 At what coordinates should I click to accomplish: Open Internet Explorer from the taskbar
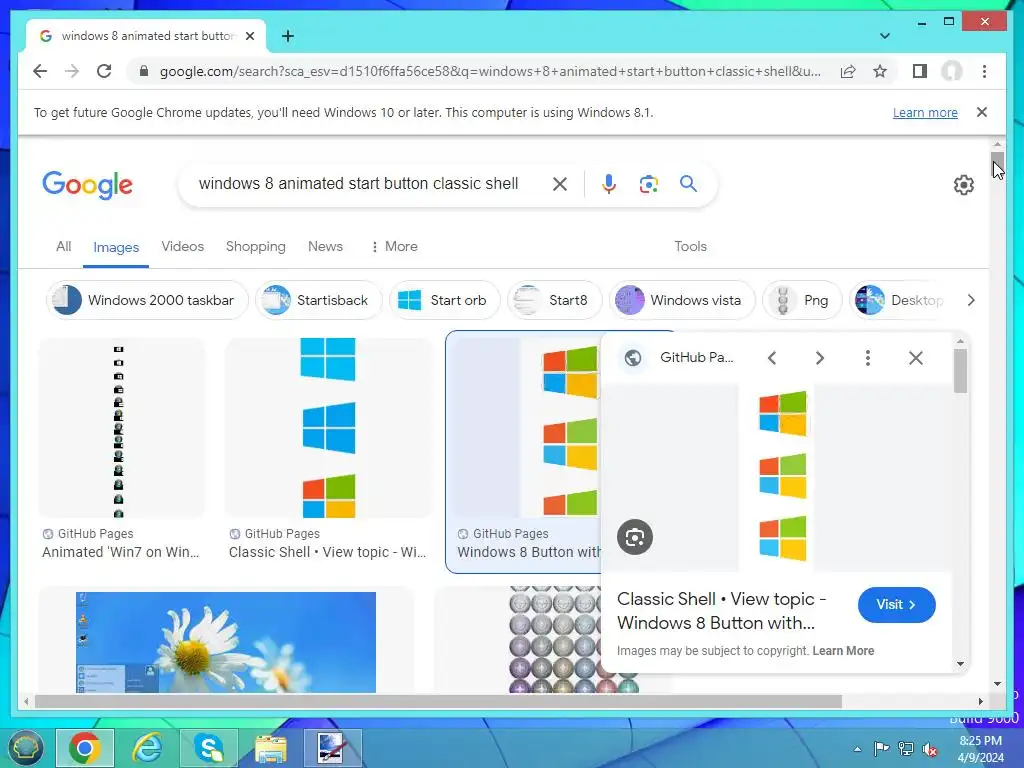click(148, 748)
